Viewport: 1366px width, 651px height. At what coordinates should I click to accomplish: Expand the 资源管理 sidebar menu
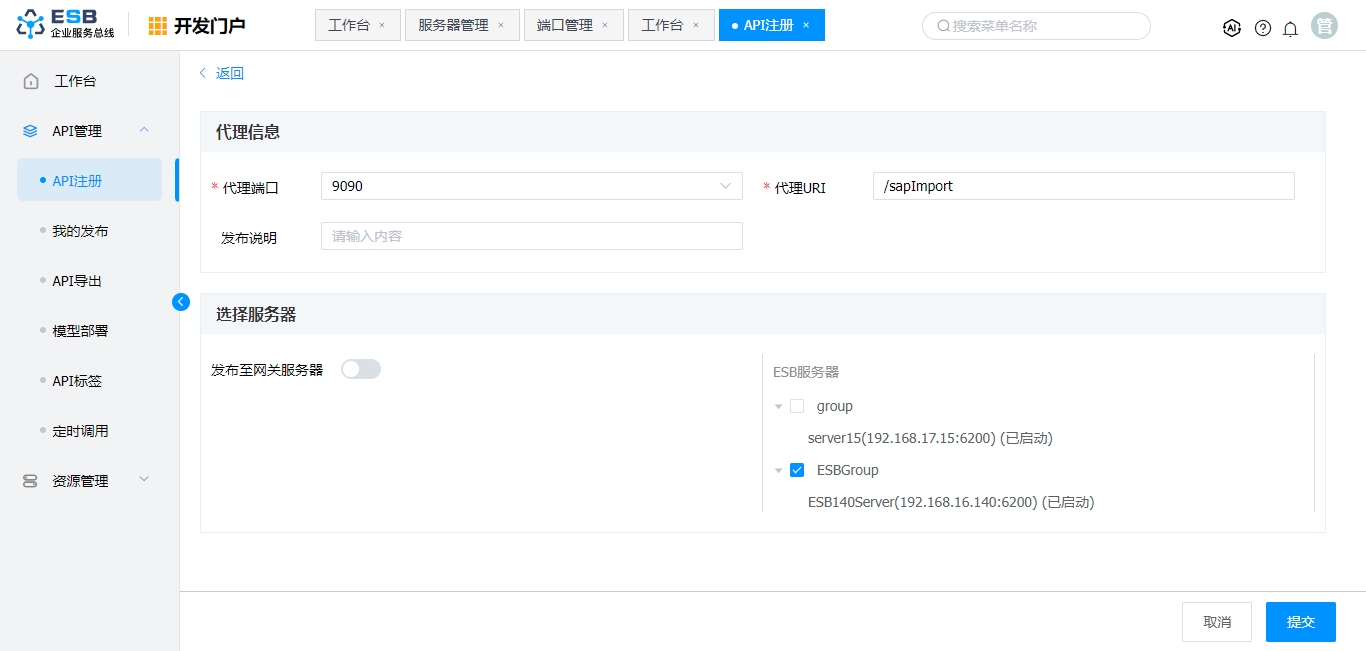(143, 480)
